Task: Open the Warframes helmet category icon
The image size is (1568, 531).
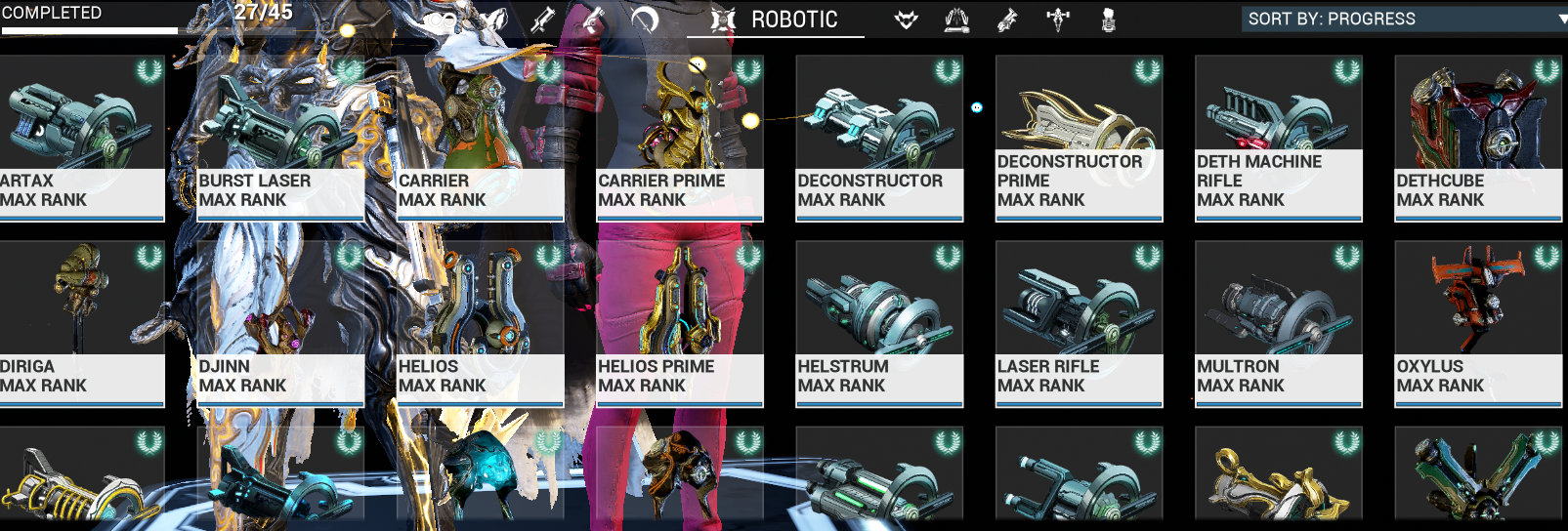Action: pos(495,20)
